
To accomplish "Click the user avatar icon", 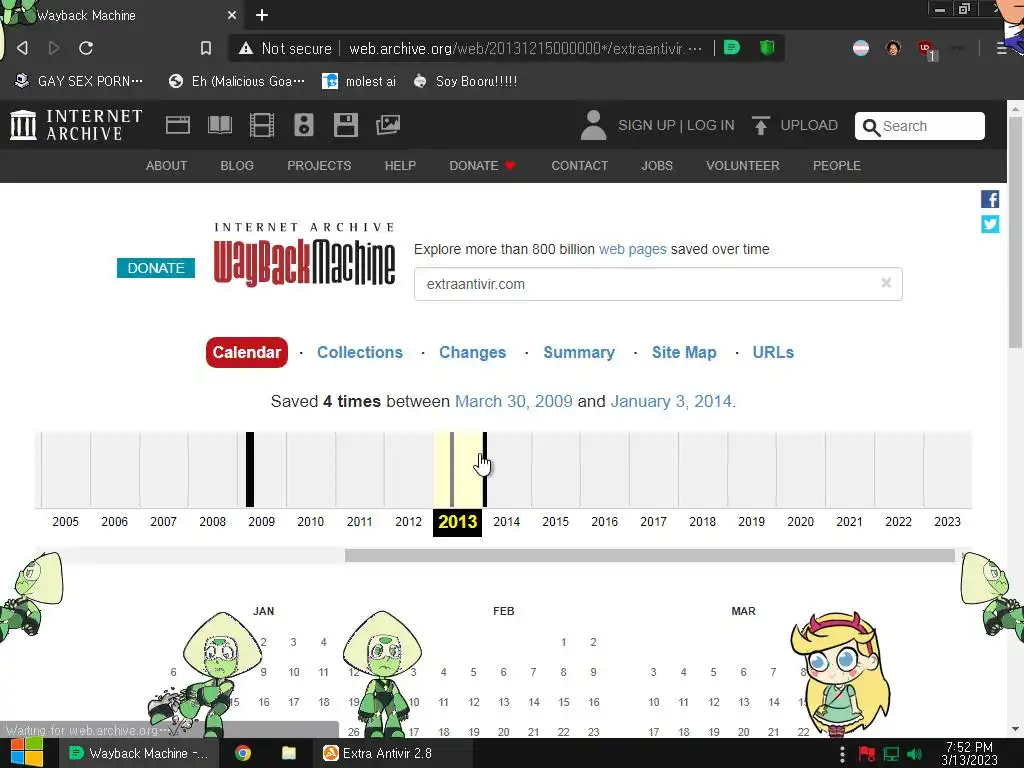I will (593, 125).
